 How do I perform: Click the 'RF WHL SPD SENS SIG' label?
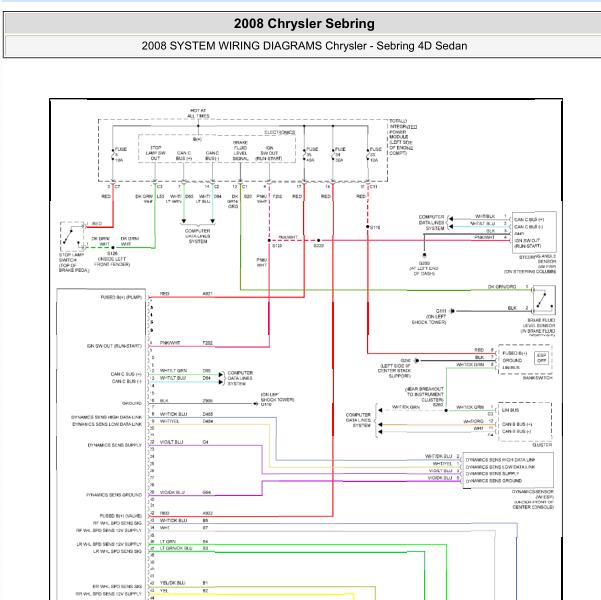click(x=117, y=523)
